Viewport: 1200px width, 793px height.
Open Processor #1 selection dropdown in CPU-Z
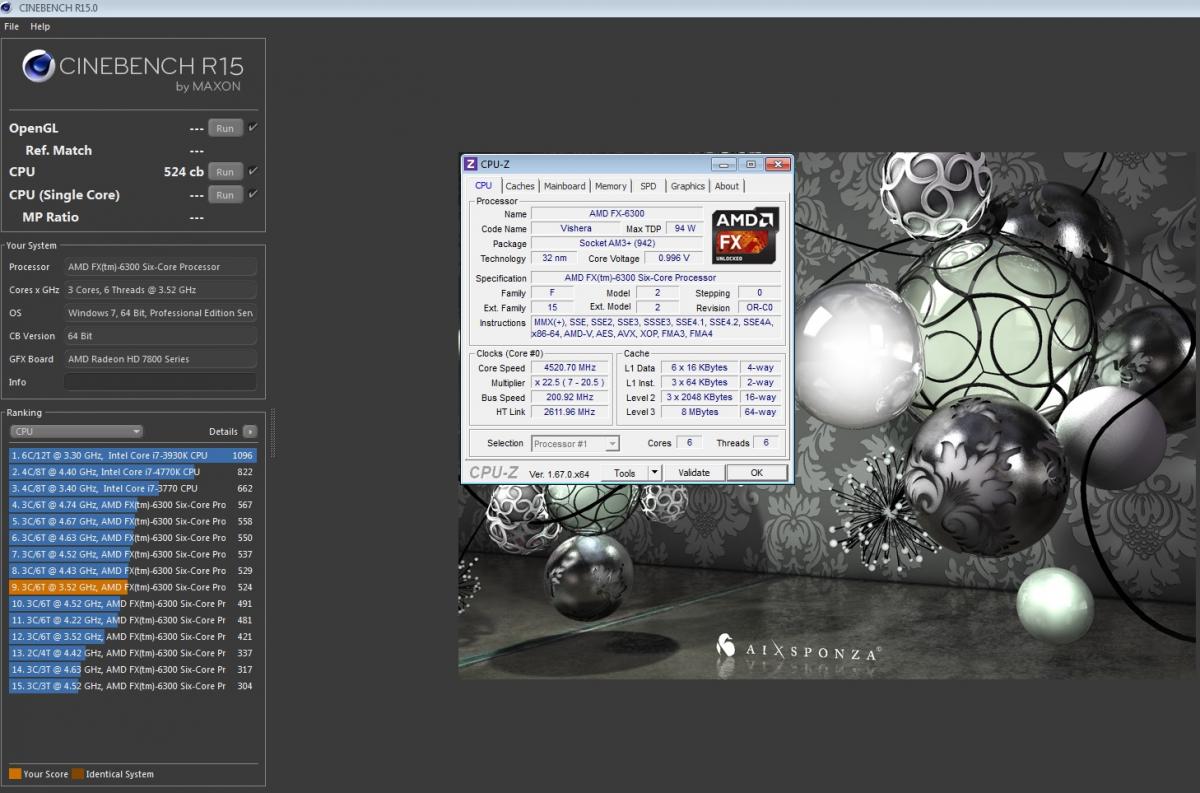coord(575,443)
